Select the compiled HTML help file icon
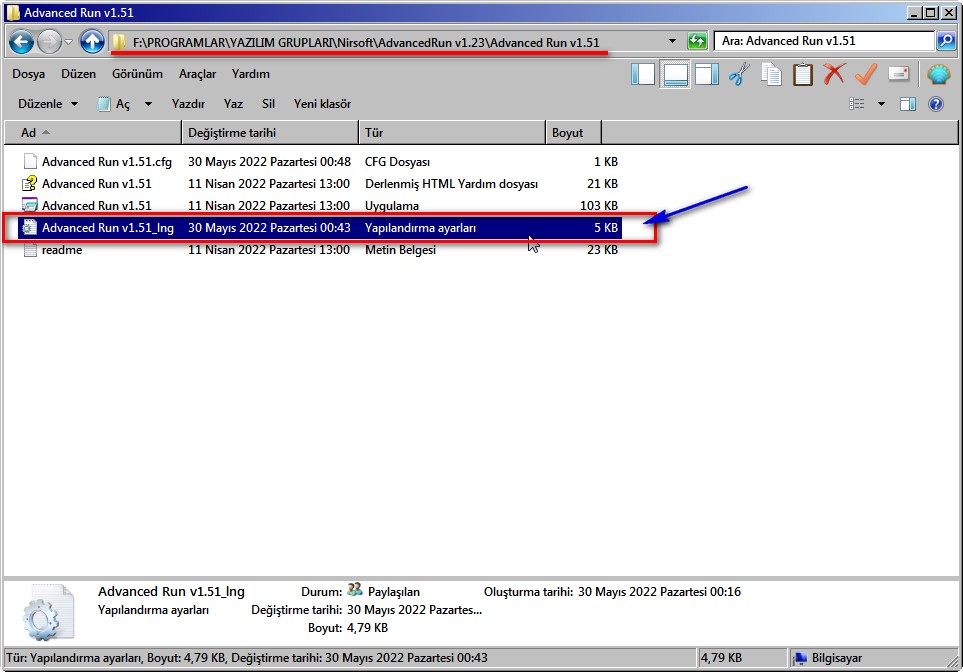The width and height of the screenshot is (963, 672). pyautogui.click(x=29, y=183)
